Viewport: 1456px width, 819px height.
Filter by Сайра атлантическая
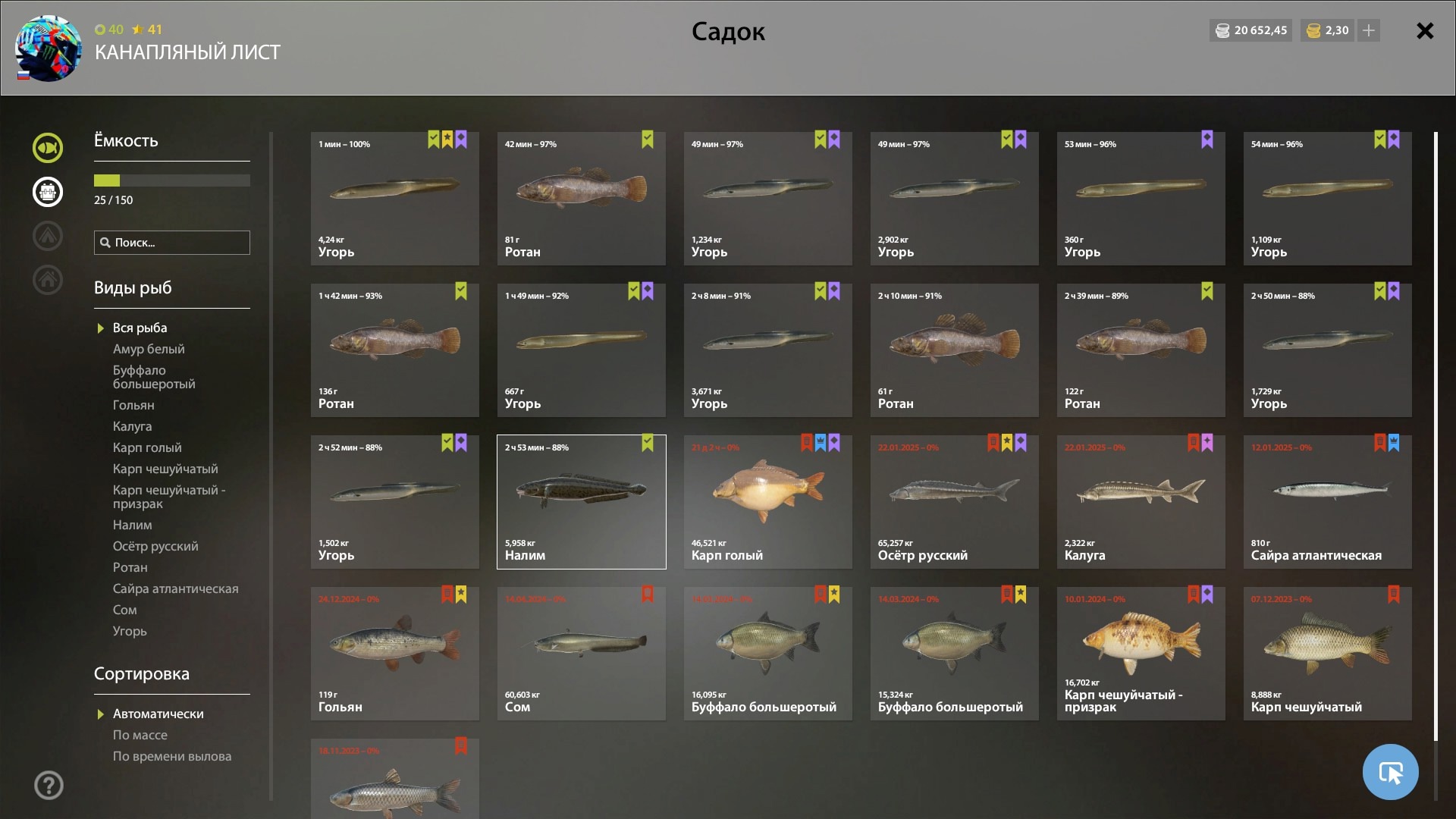pos(175,588)
